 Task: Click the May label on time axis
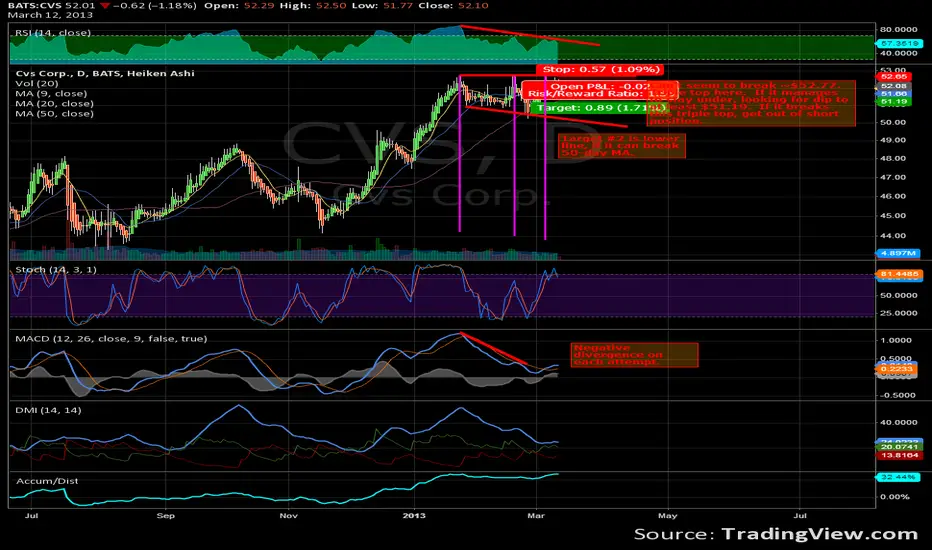click(x=667, y=516)
